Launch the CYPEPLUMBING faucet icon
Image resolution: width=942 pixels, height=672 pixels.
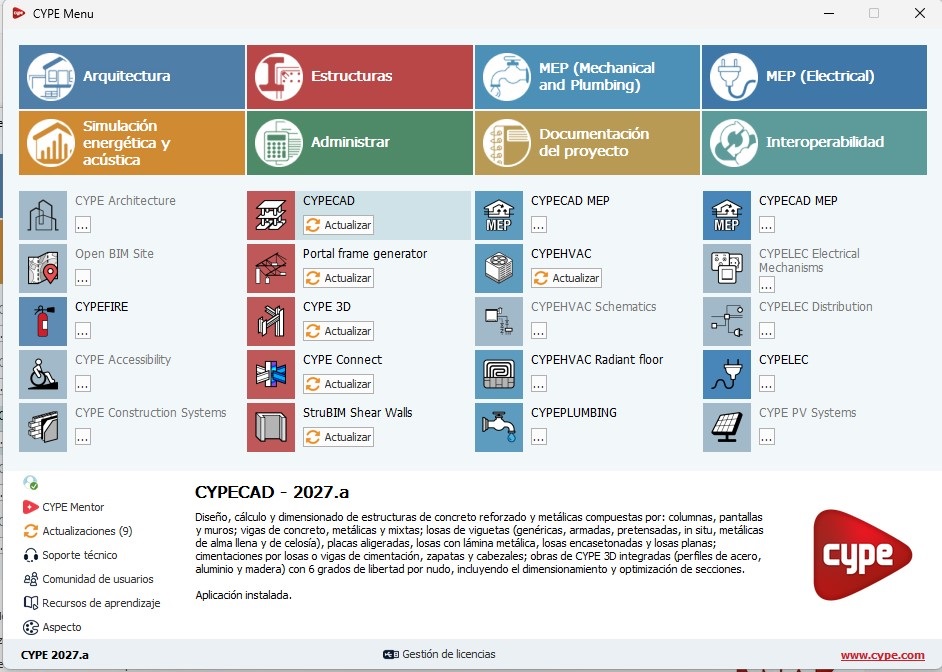(499, 427)
